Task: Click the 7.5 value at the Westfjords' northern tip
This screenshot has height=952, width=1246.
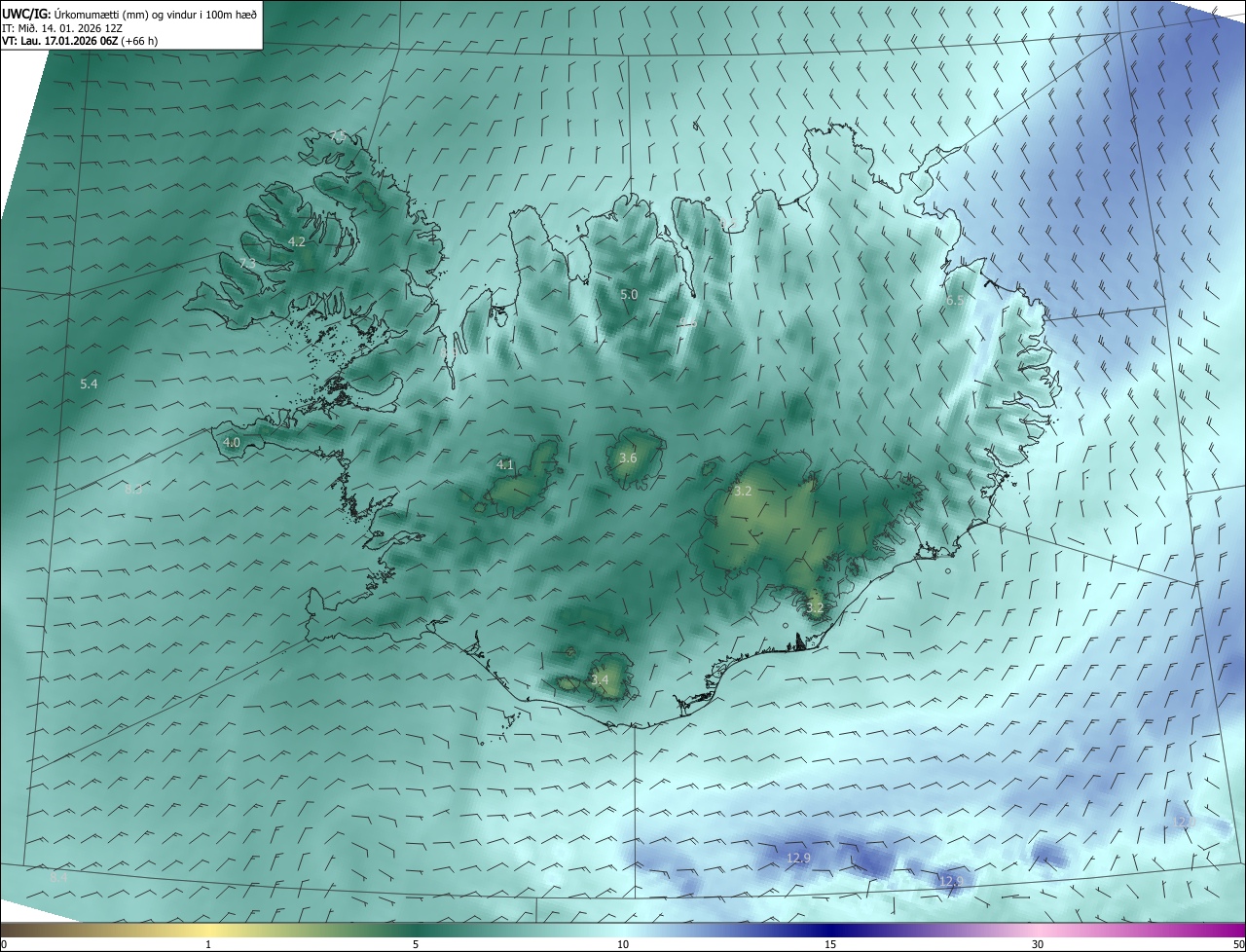Action: [x=338, y=135]
